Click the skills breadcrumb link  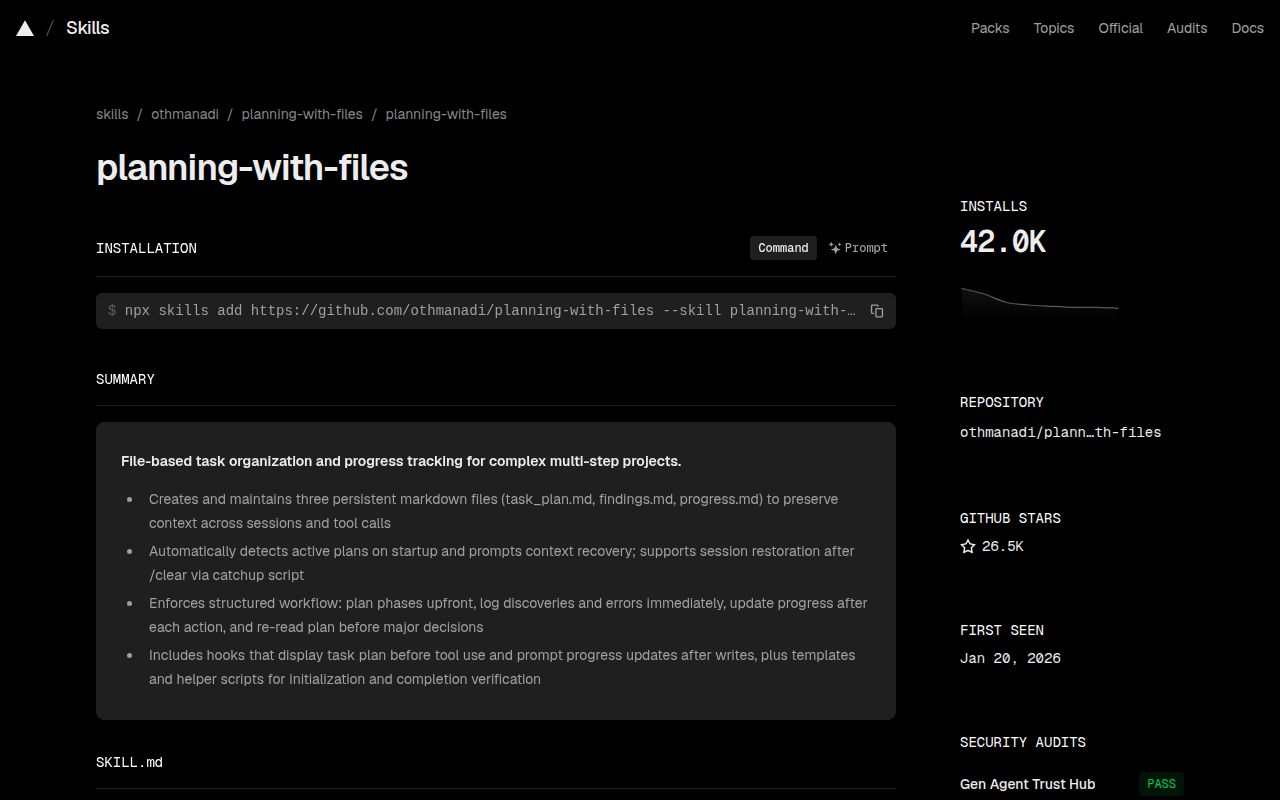tap(112, 114)
